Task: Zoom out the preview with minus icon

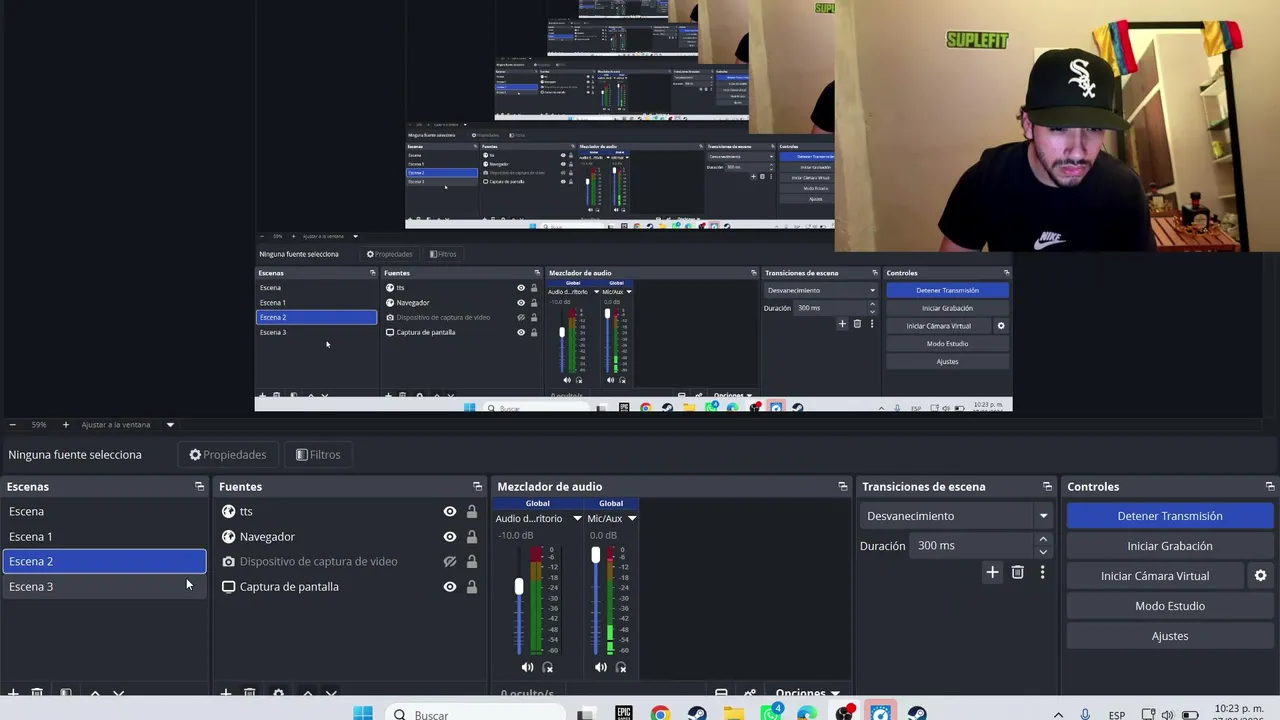Action: click(12, 425)
